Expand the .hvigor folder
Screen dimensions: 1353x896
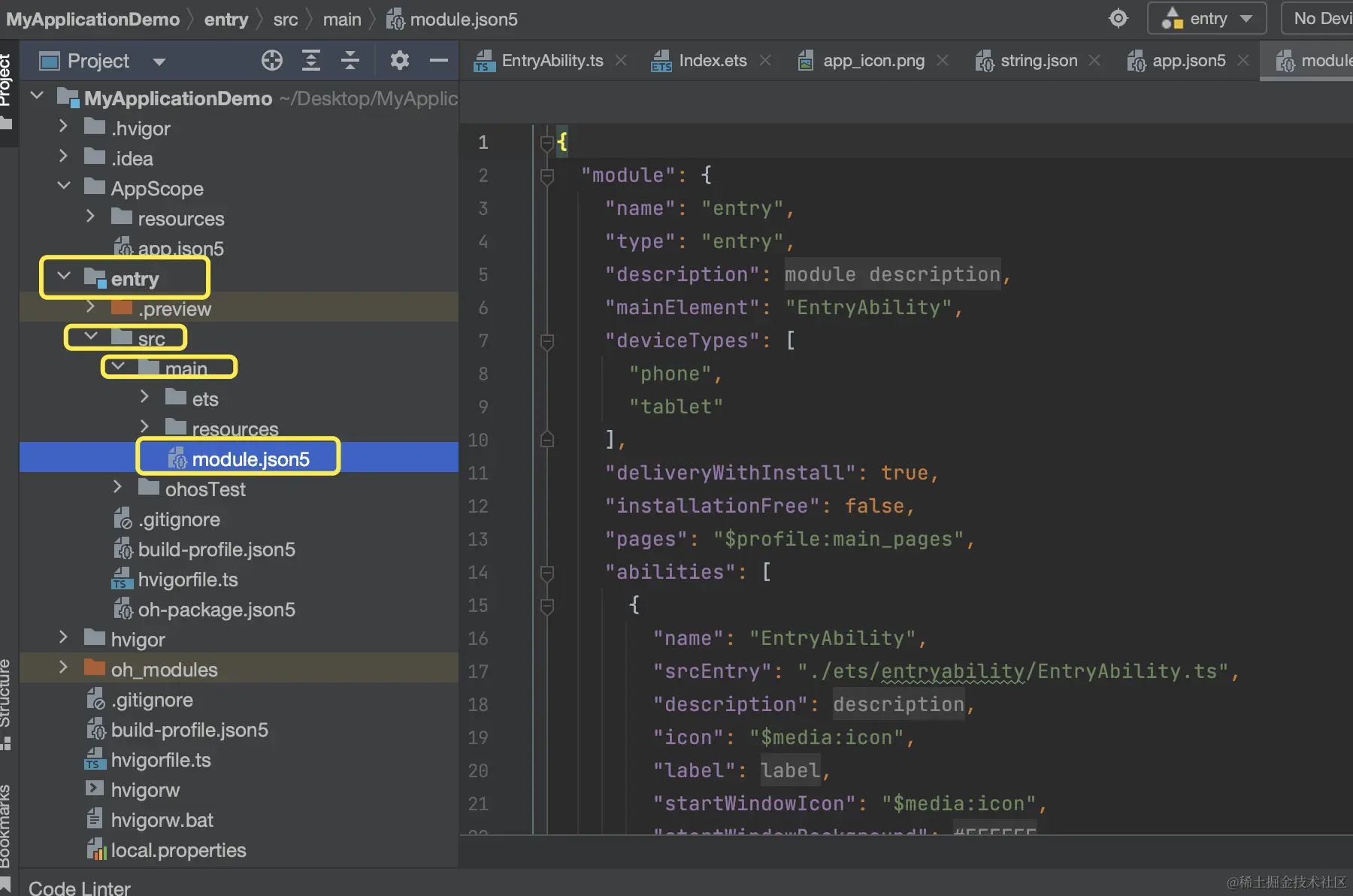(x=64, y=126)
